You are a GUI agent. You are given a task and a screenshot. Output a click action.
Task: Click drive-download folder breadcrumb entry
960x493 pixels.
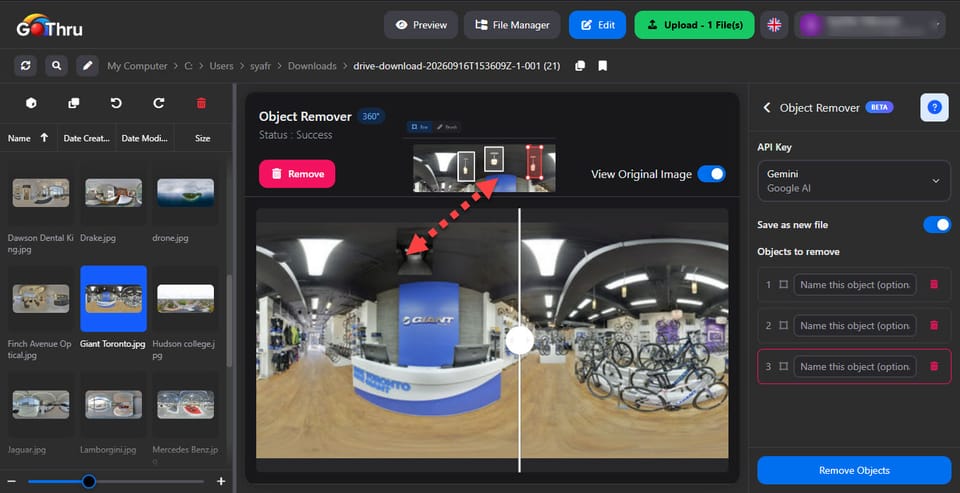[x=457, y=66]
